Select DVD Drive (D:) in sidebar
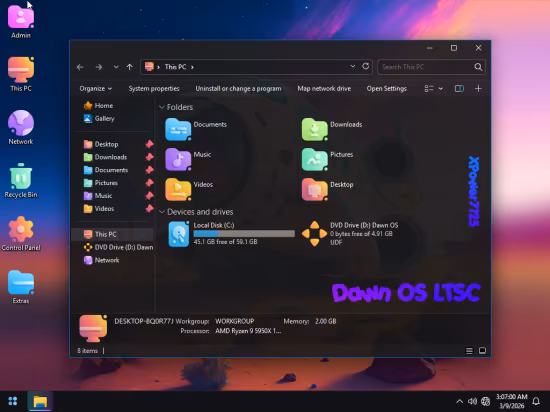The height and width of the screenshot is (412, 550). pyautogui.click(x=118, y=247)
